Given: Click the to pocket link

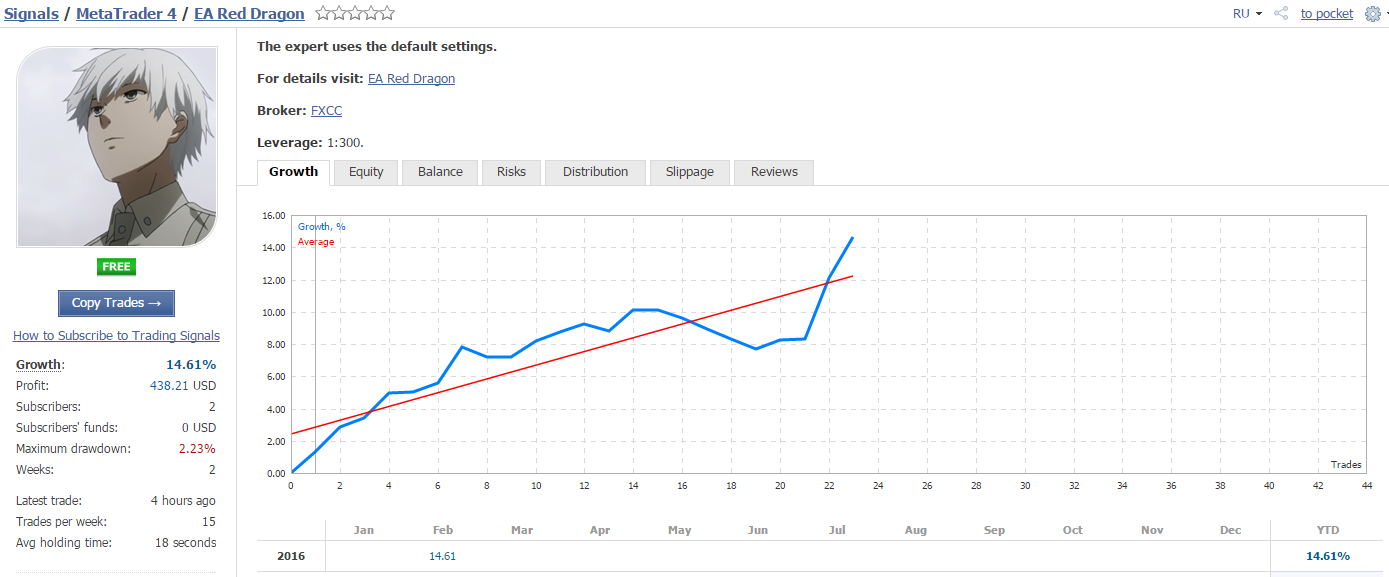Looking at the screenshot, I should click(1327, 14).
